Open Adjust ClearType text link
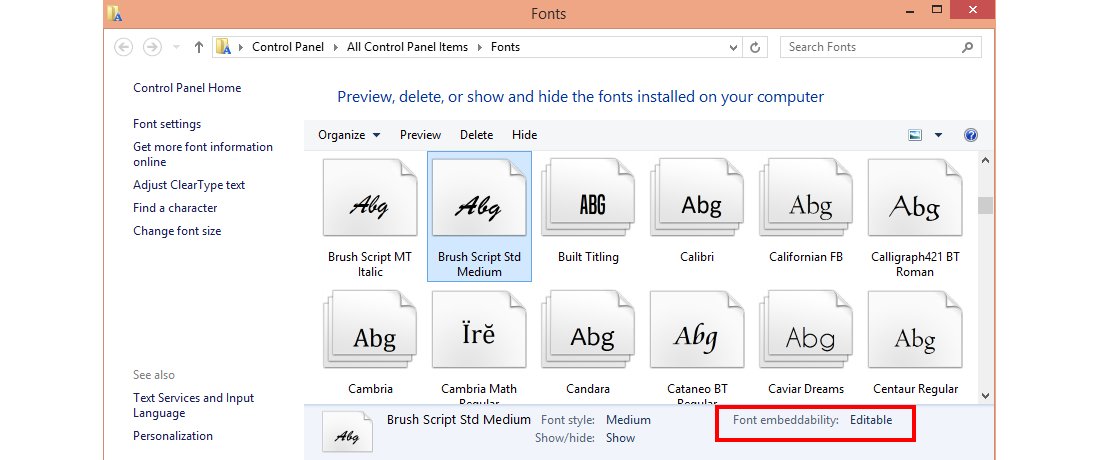This screenshot has width=1100, height=460. 189,185
